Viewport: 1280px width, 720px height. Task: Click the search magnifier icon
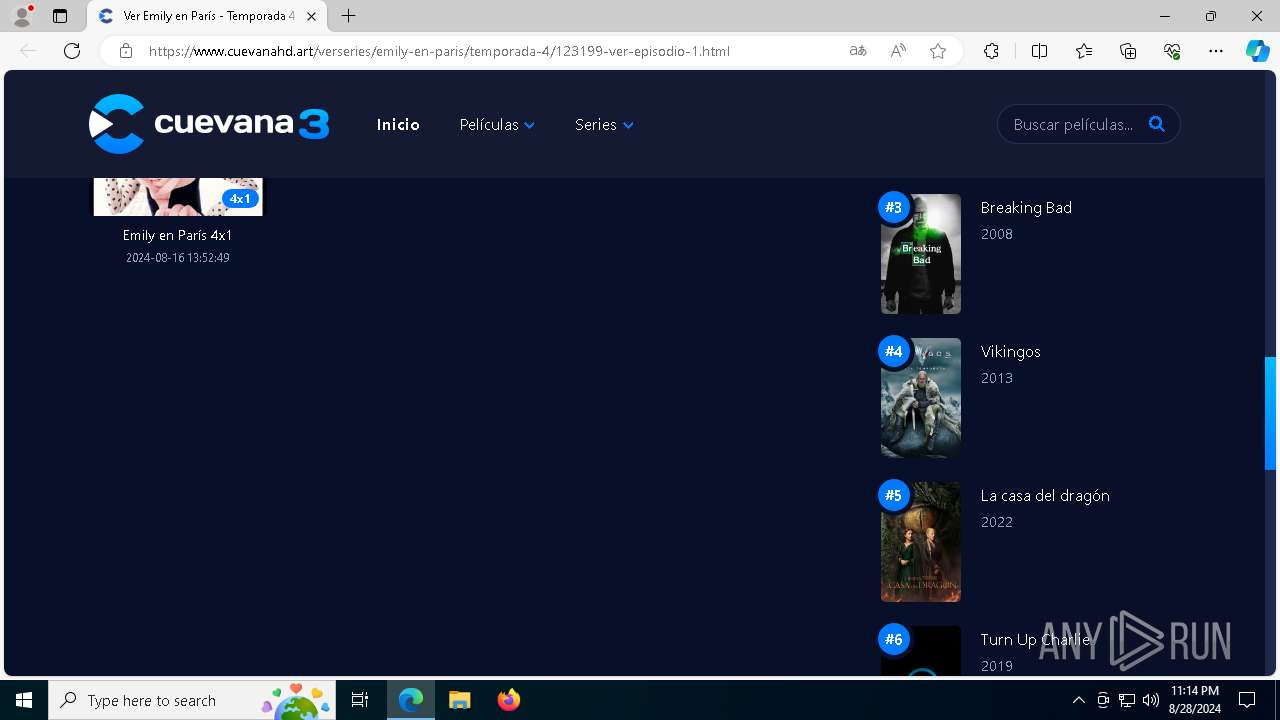tap(1157, 124)
